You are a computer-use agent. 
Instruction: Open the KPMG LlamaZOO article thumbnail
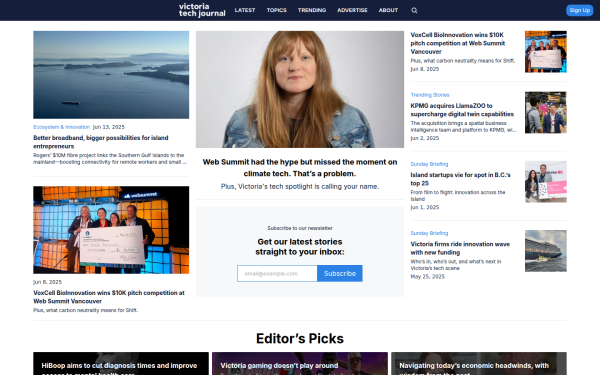pos(546,112)
